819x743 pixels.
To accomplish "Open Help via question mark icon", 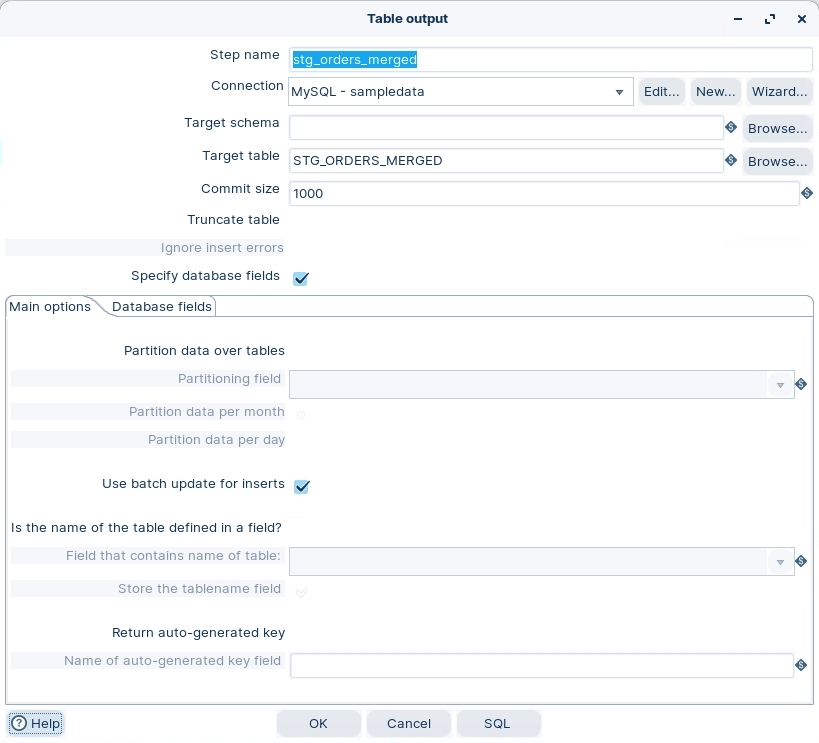I will pos(19,723).
